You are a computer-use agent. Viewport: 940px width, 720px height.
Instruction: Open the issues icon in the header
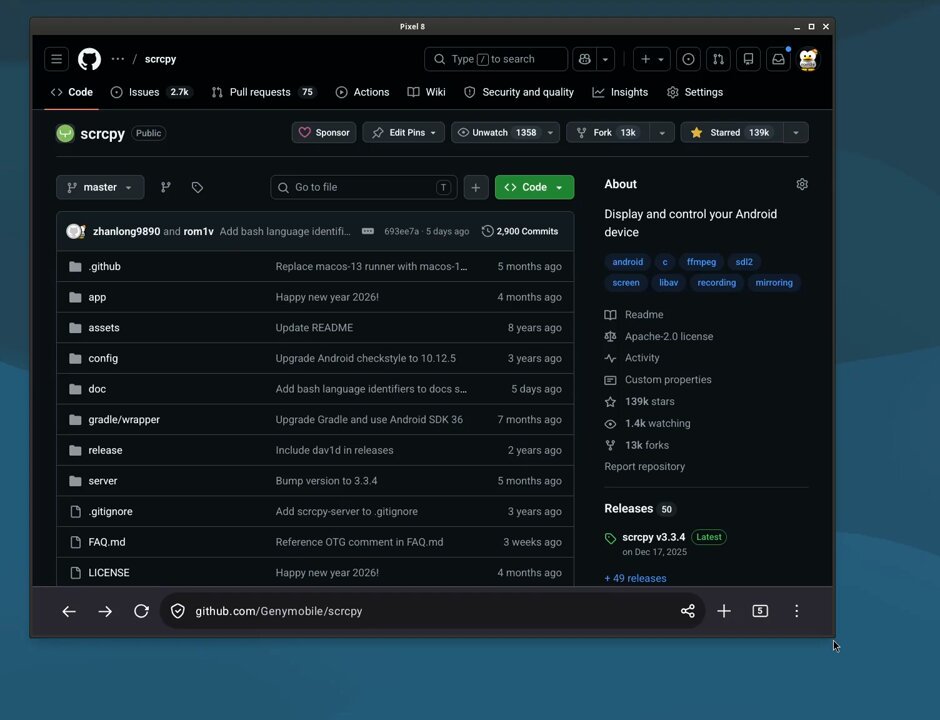688,59
